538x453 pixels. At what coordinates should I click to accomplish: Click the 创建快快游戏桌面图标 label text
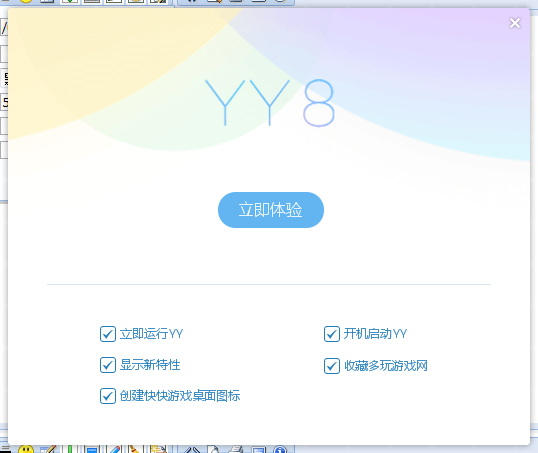point(180,396)
